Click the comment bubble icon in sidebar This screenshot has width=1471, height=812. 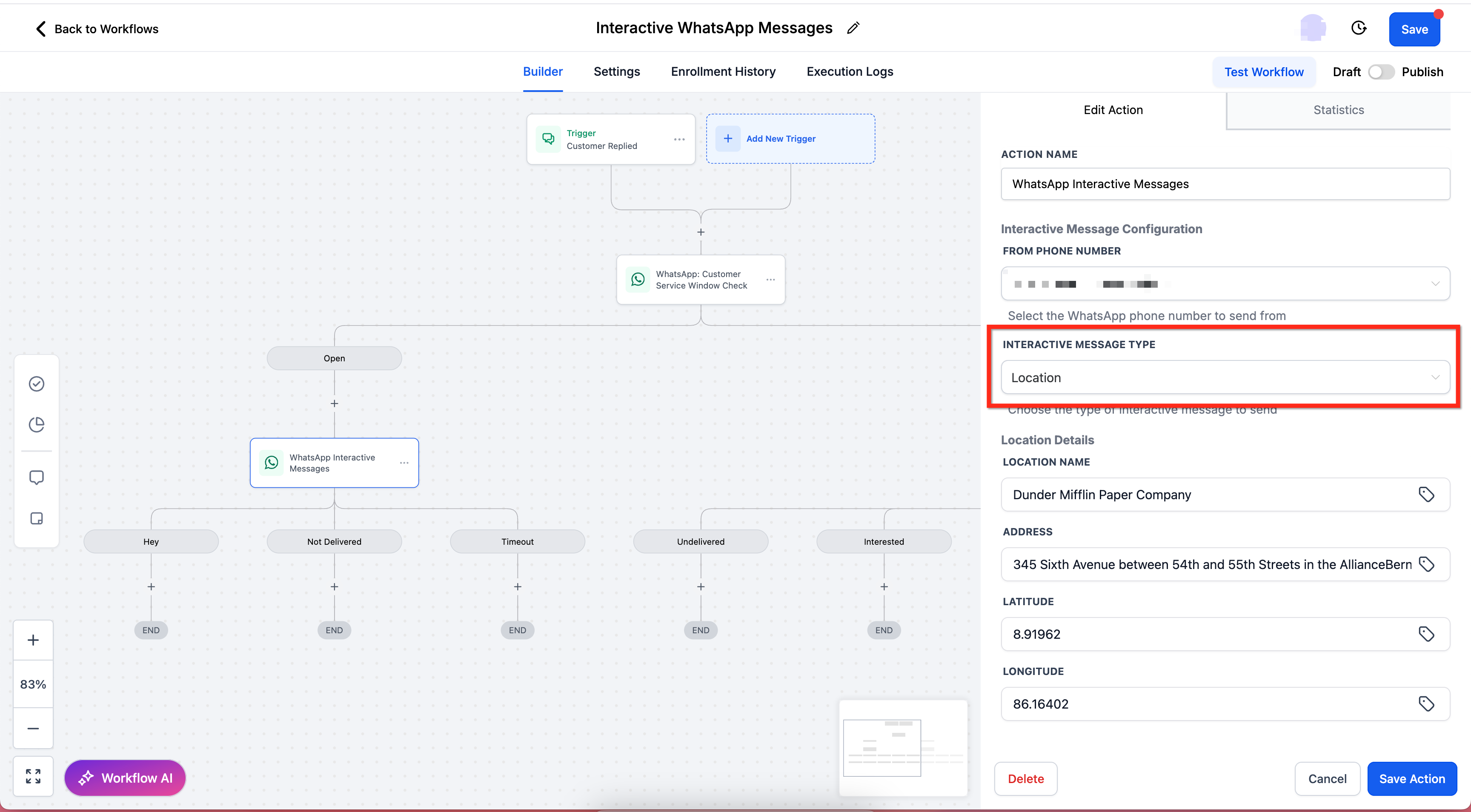[37, 477]
